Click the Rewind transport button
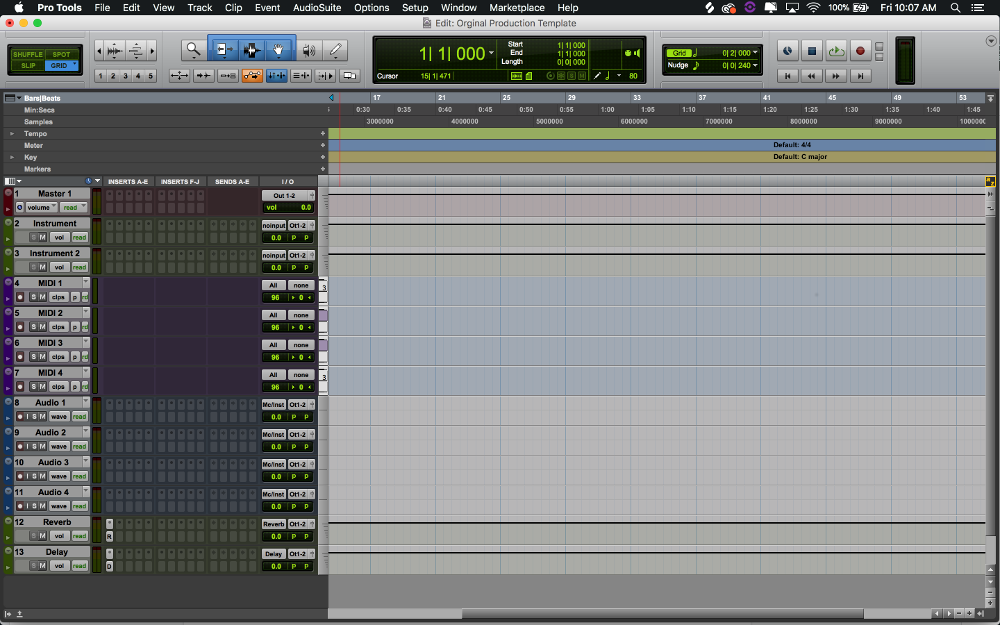Viewport: 1000px width, 625px height. 811,76
